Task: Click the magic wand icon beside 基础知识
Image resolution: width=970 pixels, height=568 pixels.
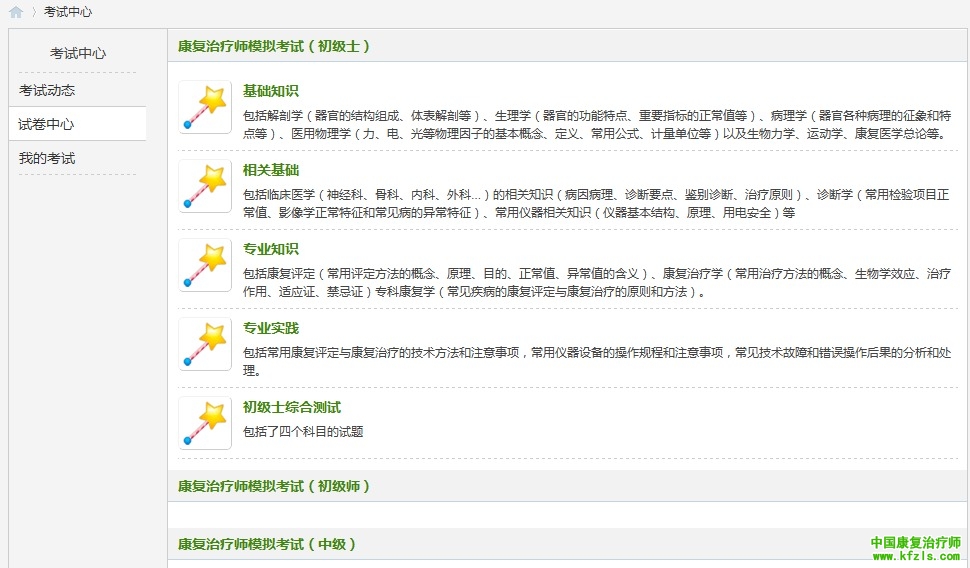Action: (205, 107)
